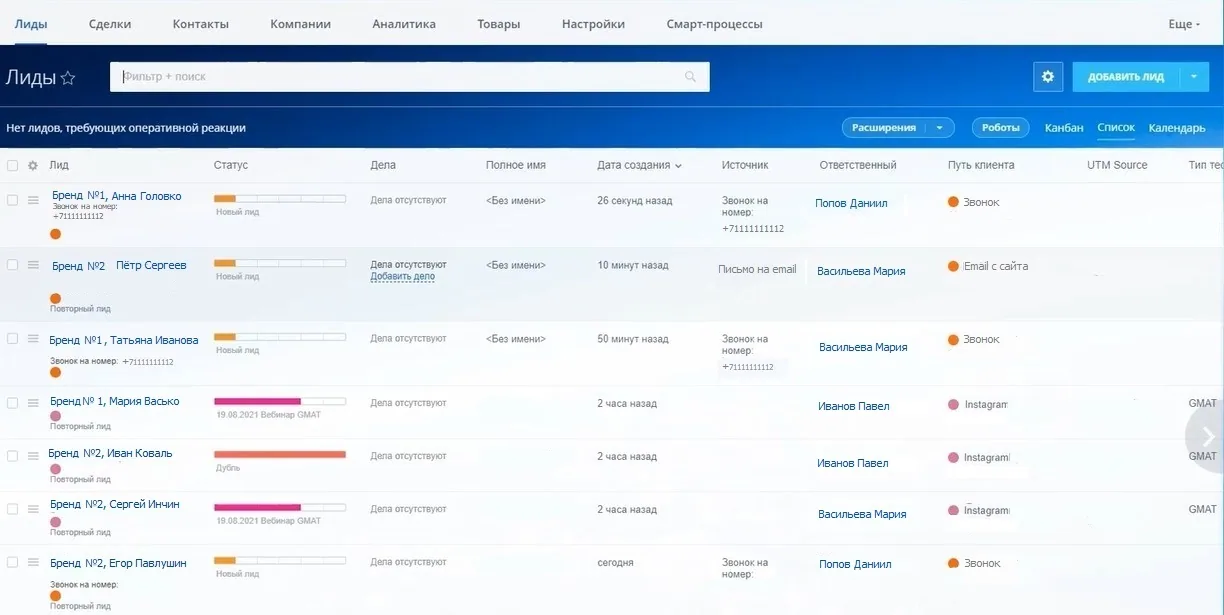
Task: Click the magnifier icon in the filter field
Action: click(691, 77)
